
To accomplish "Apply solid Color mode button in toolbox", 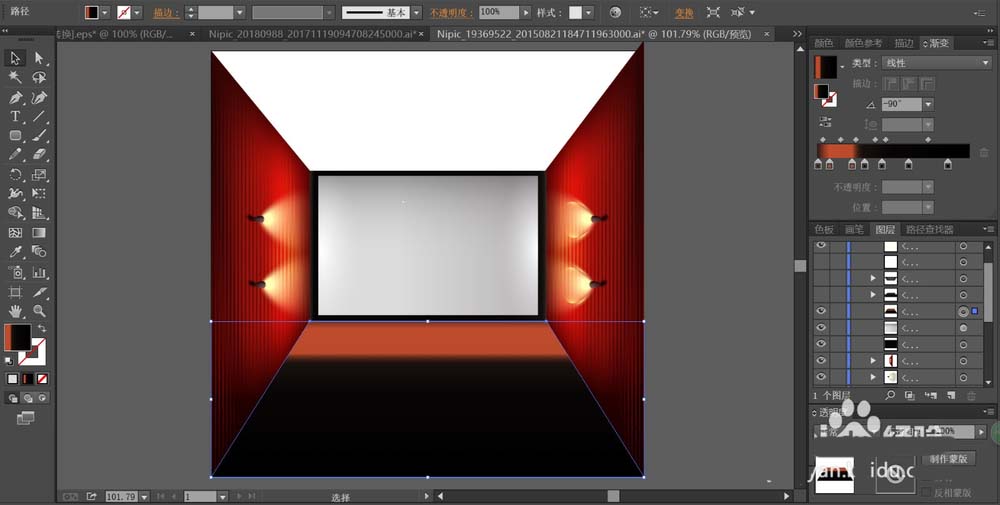I will point(13,379).
